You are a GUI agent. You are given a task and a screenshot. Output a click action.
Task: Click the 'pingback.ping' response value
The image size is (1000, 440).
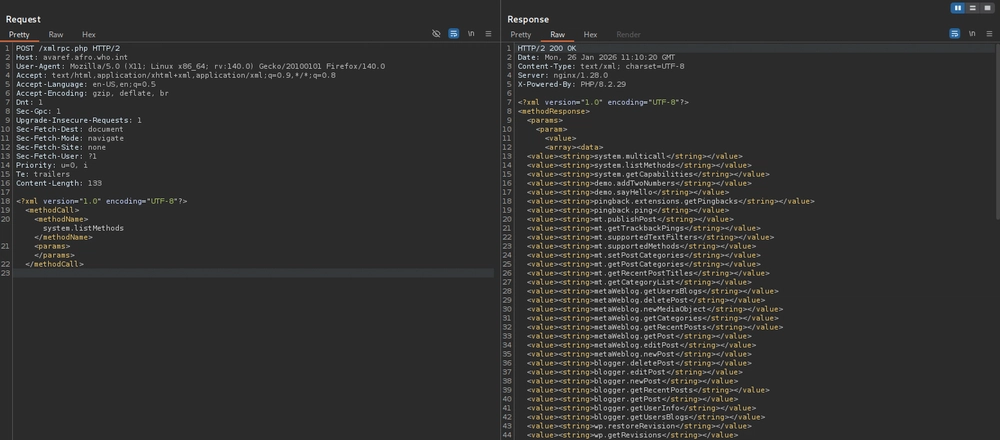tap(623, 210)
